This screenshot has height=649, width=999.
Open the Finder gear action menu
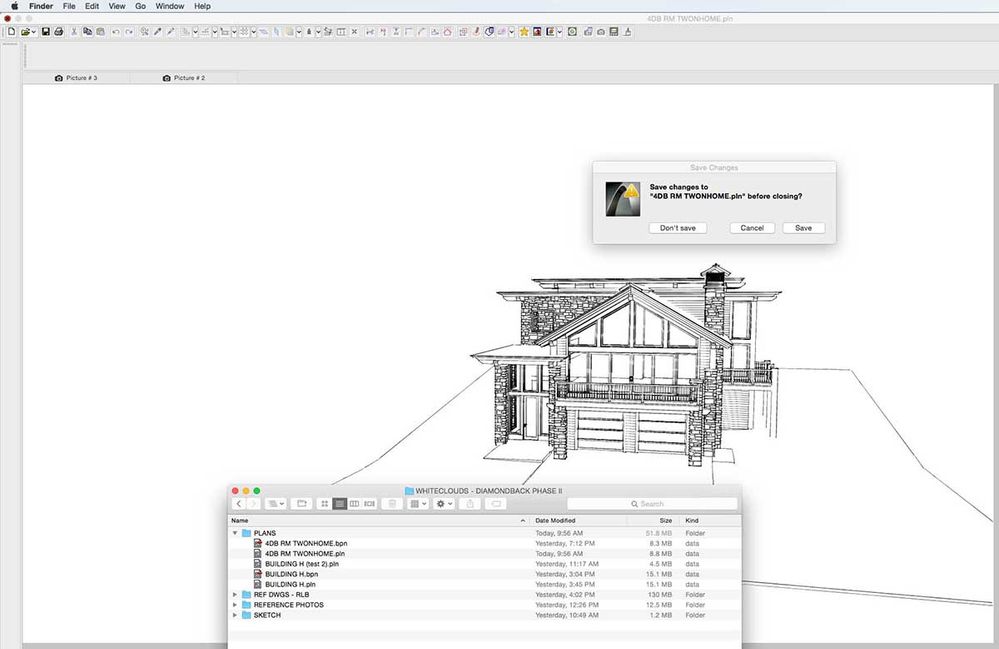pos(440,504)
